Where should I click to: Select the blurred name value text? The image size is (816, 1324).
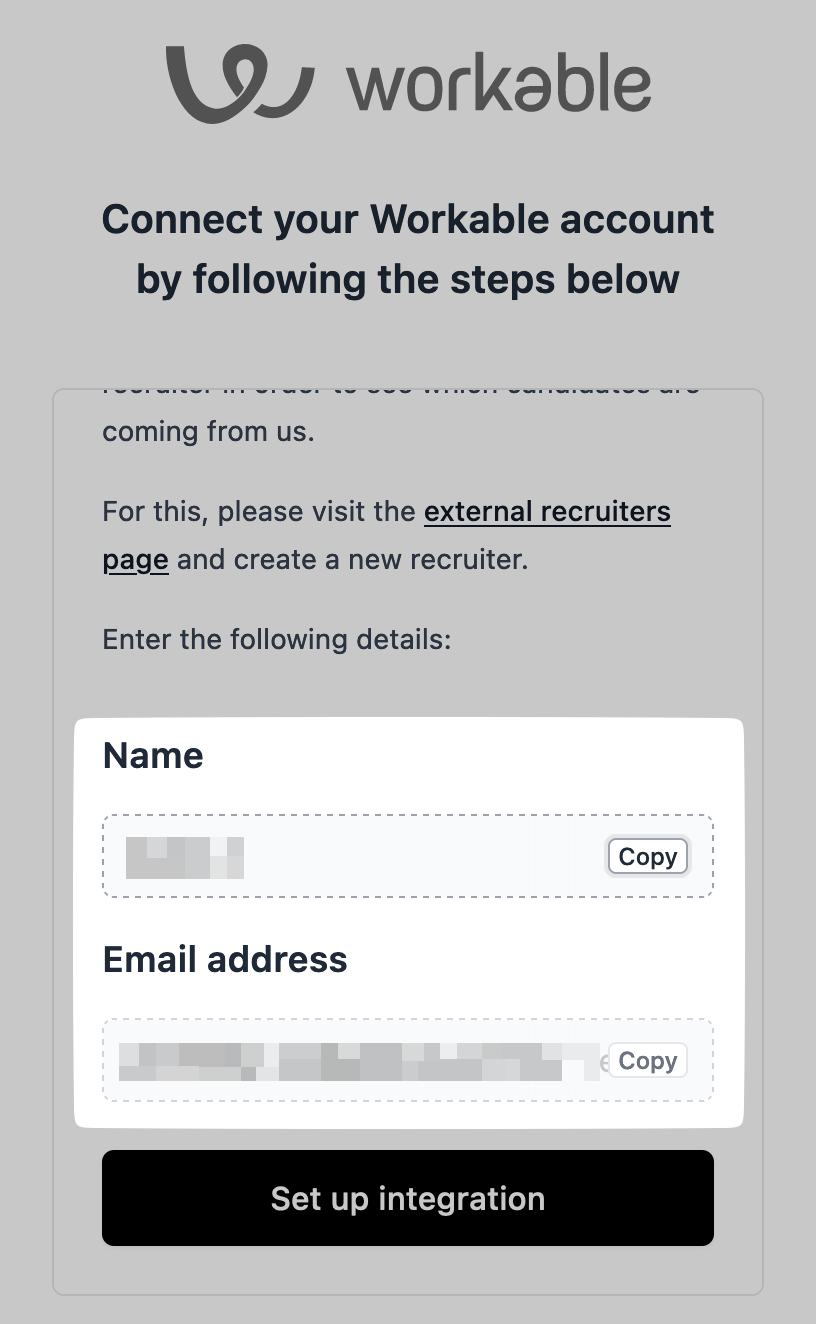click(185, 858)
